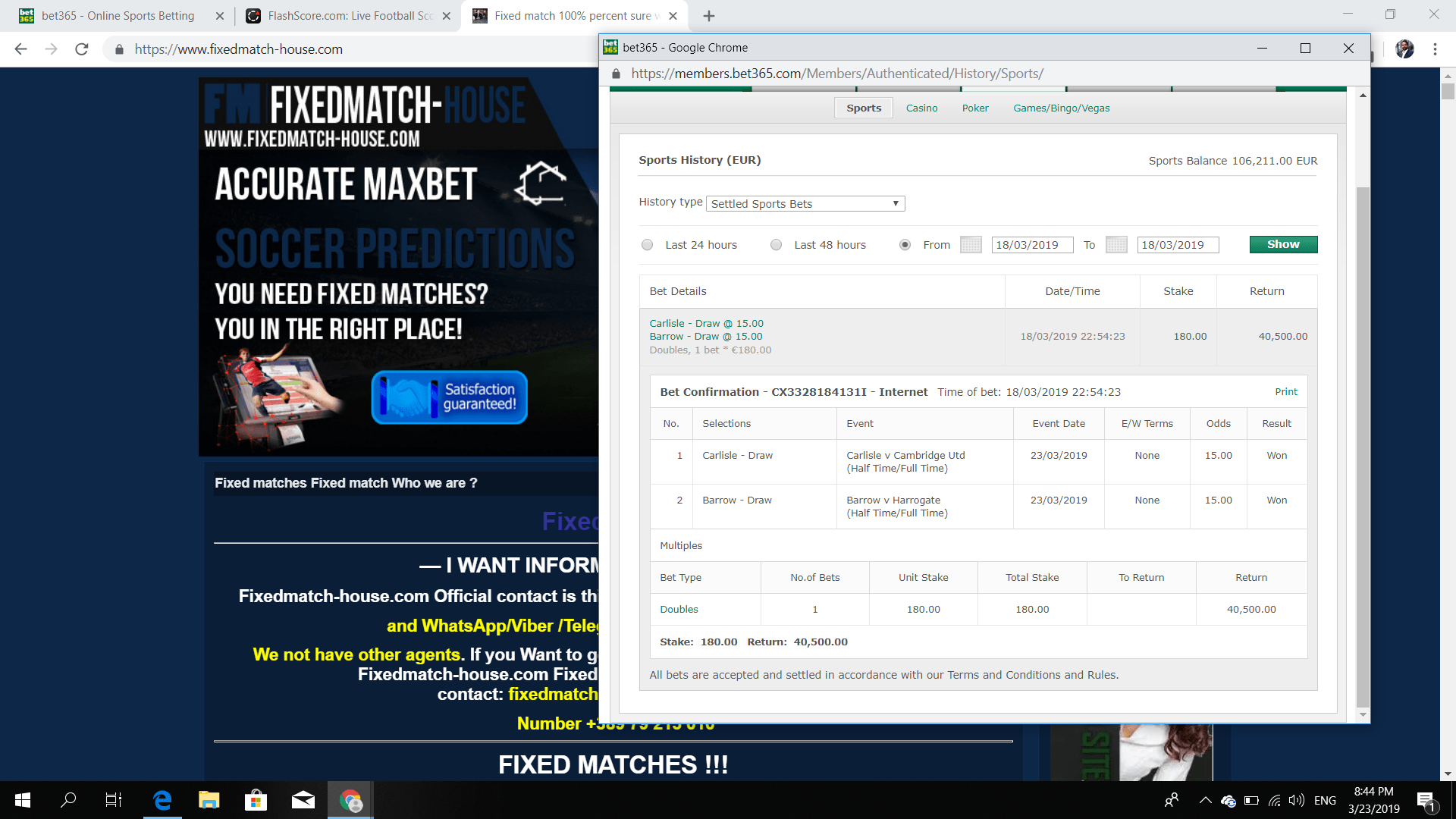Click battery status icon in tray

pyautogui.click(x=1251, y=800)
